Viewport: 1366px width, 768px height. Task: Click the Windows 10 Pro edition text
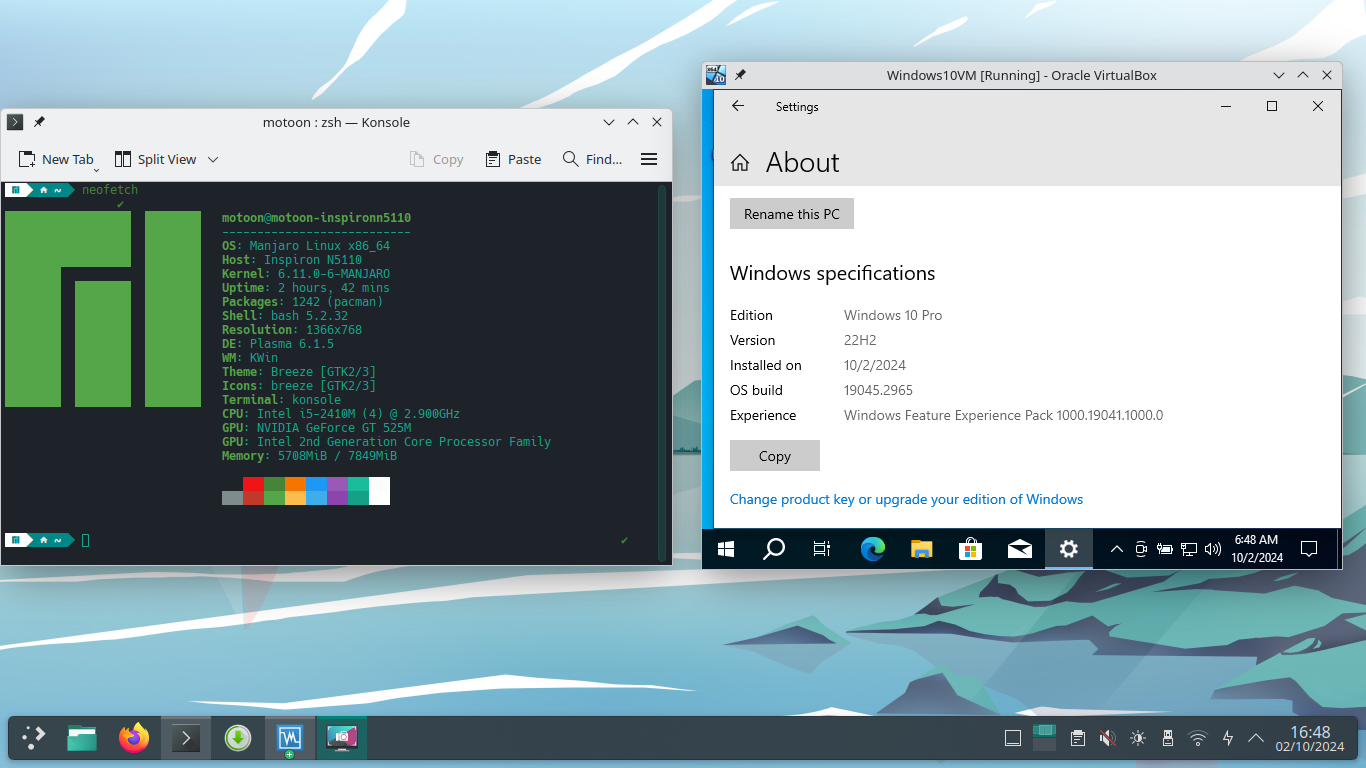(893, 315)
